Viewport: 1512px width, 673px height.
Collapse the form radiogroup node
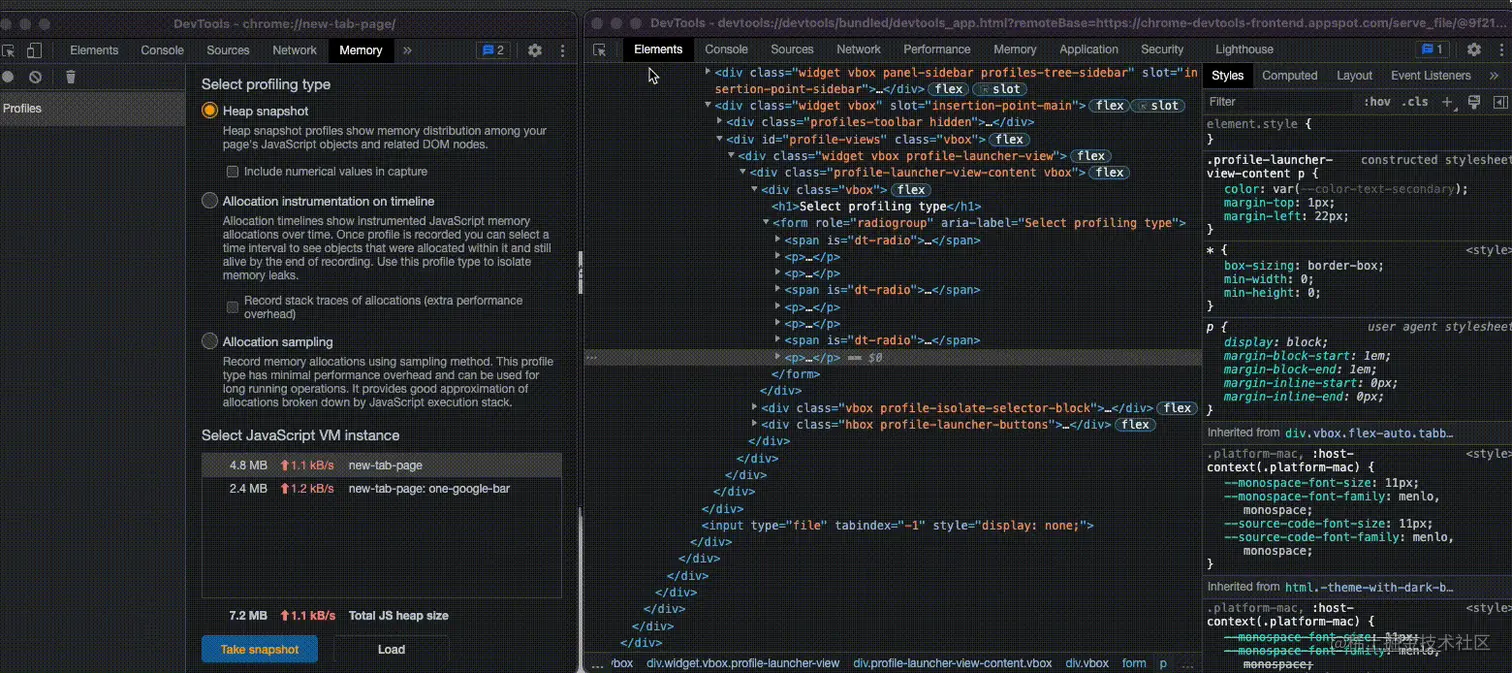click(x=766, y=223)
